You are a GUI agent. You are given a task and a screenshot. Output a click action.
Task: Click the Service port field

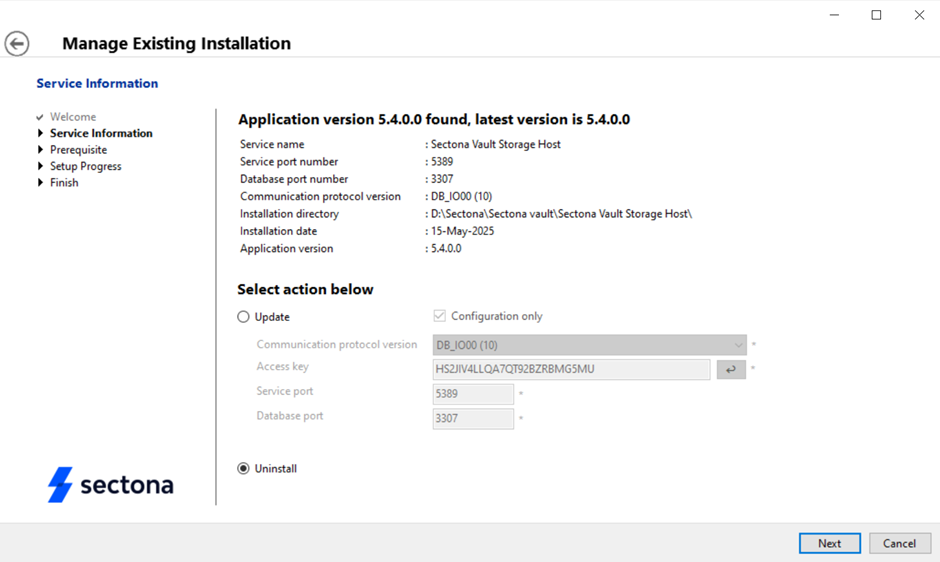(x=473, y=394)
